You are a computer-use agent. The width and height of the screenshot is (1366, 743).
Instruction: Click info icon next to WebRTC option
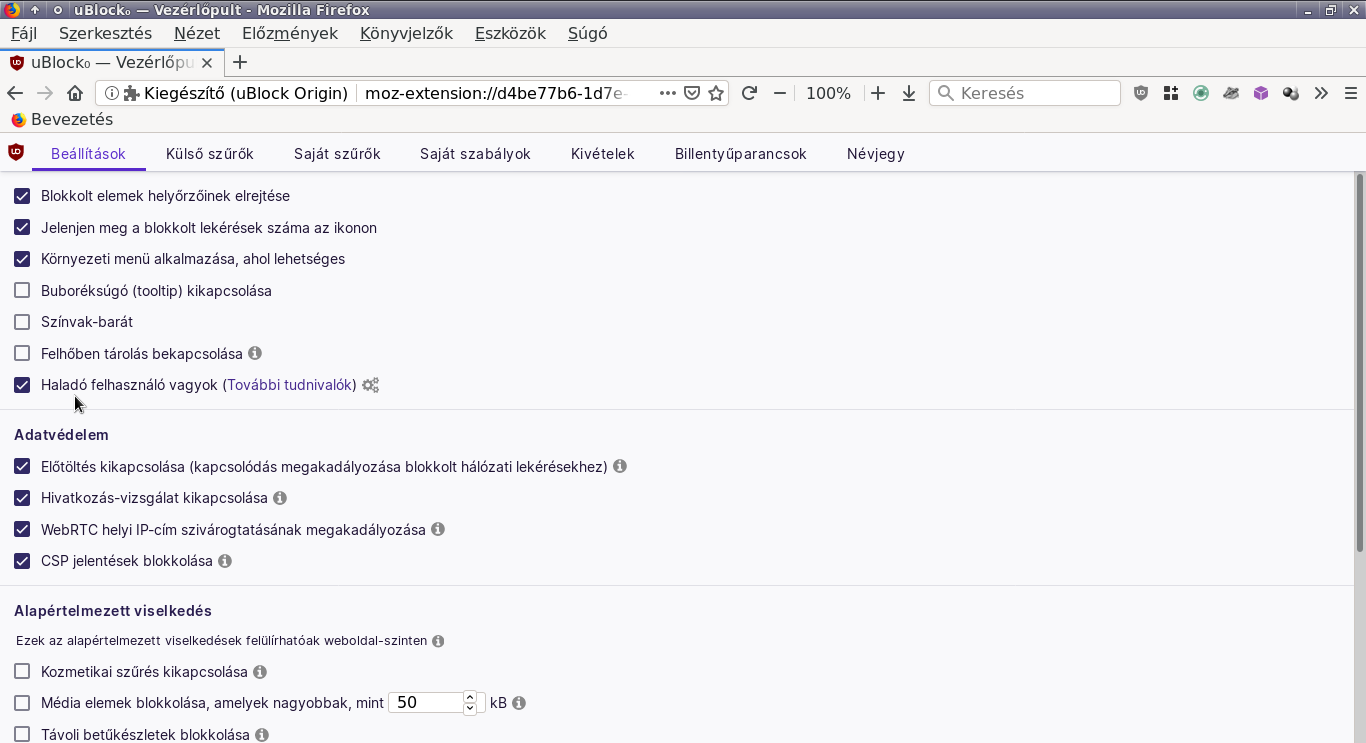click(438, 529)
